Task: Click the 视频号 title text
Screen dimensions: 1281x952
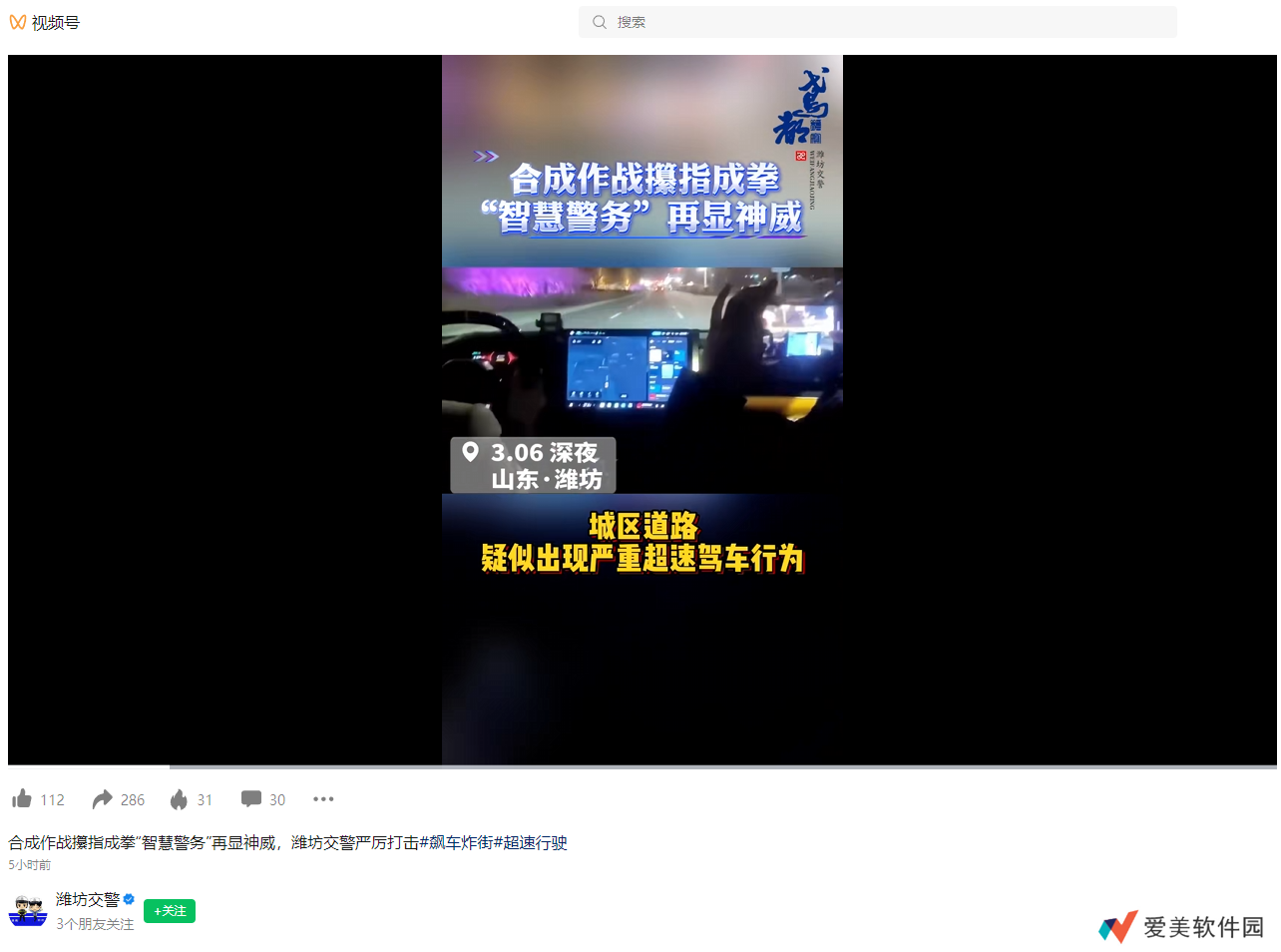Action: coord(56,22)
